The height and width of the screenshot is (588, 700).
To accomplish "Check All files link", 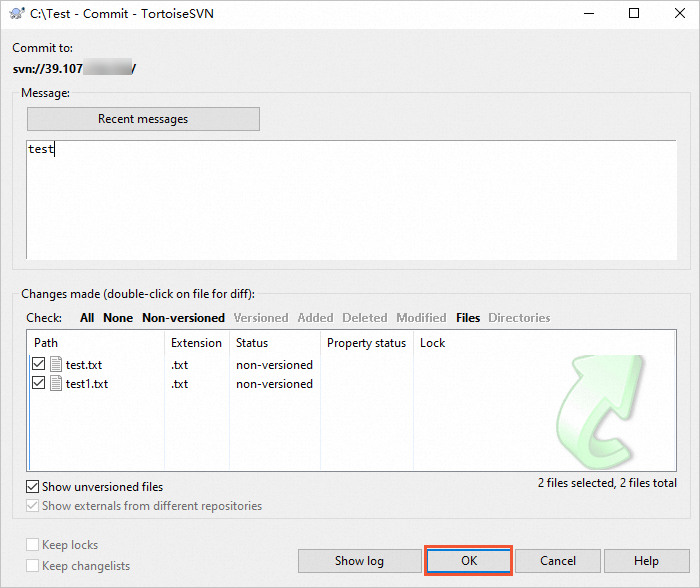I will [x=87, y=317].
